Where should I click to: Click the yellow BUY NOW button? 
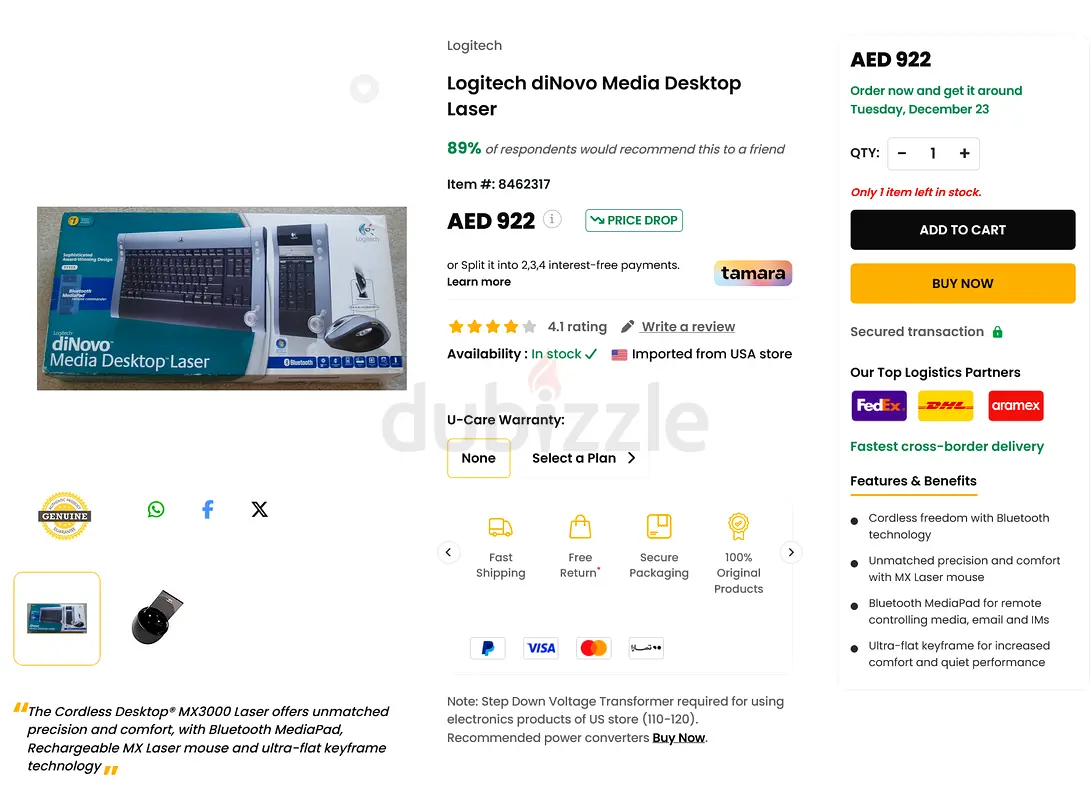click(962, 283)
